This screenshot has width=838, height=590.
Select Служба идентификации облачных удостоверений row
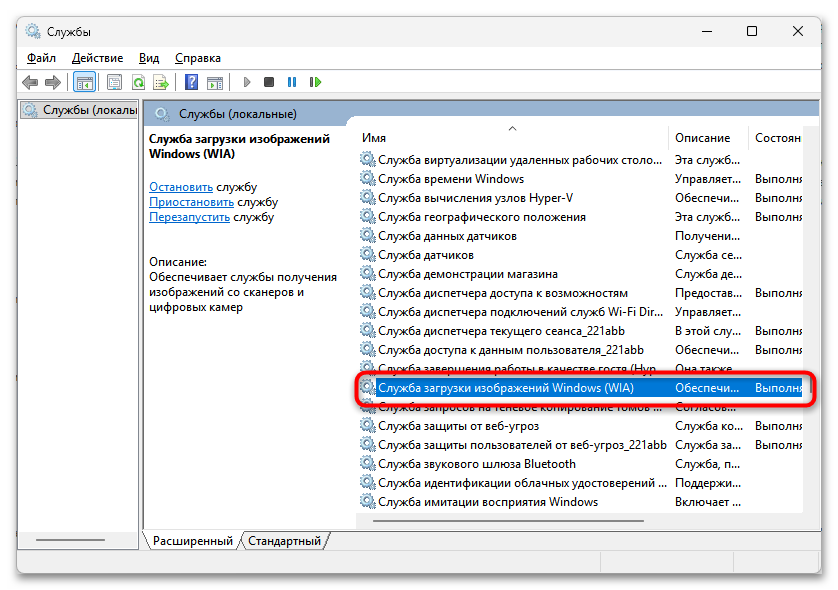click(x=580, y=483)
